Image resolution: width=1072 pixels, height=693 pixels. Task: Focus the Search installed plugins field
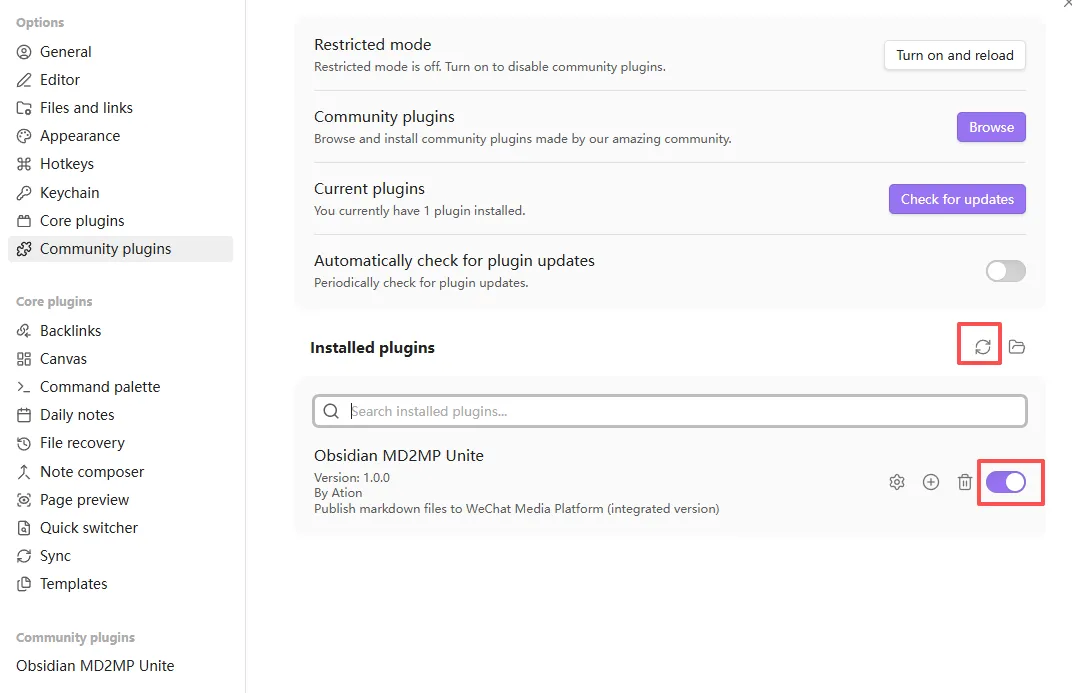pos(680,411)
